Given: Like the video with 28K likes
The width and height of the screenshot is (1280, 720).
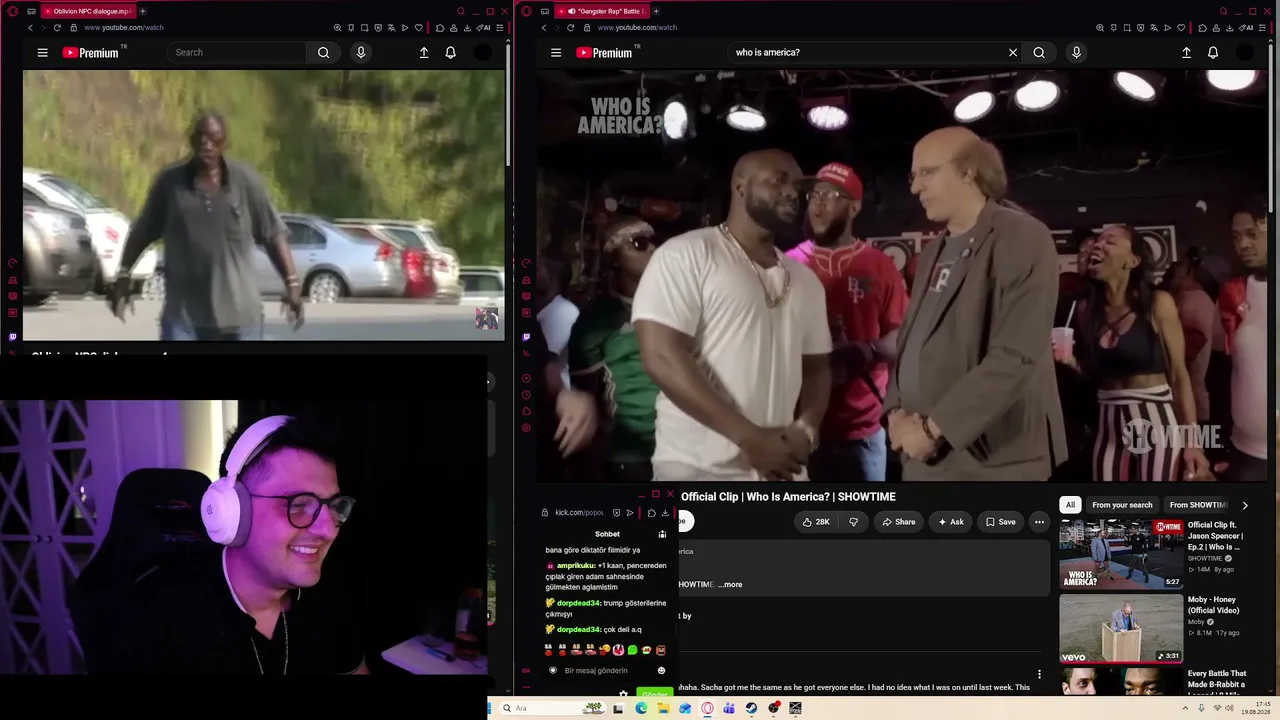Looking at the screenshot, I should (x=816, y=522).
